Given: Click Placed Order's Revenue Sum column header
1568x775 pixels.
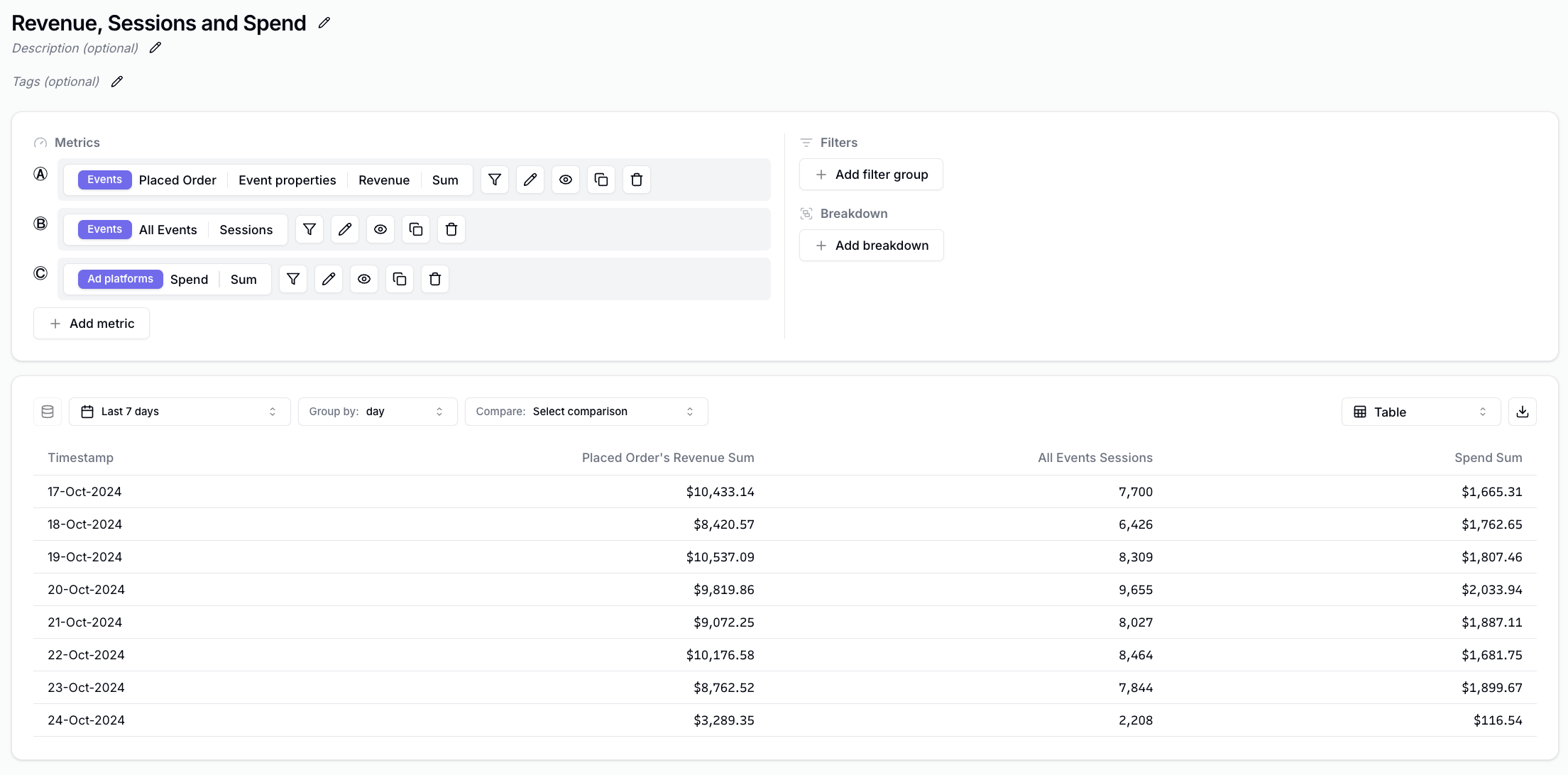Looking at the screenshot, I should pos(668,458).
